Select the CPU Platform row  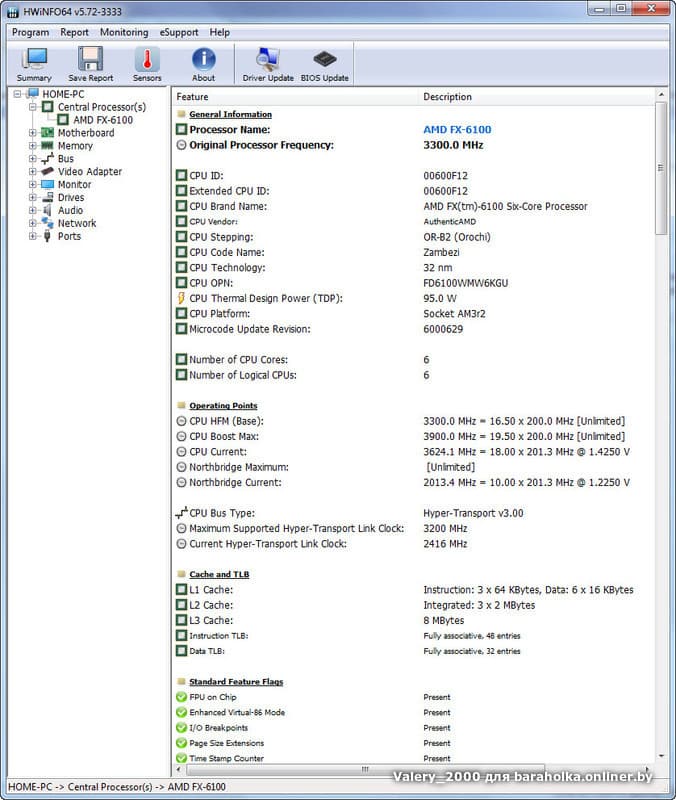pyautogui.click(x=413, y=313)
